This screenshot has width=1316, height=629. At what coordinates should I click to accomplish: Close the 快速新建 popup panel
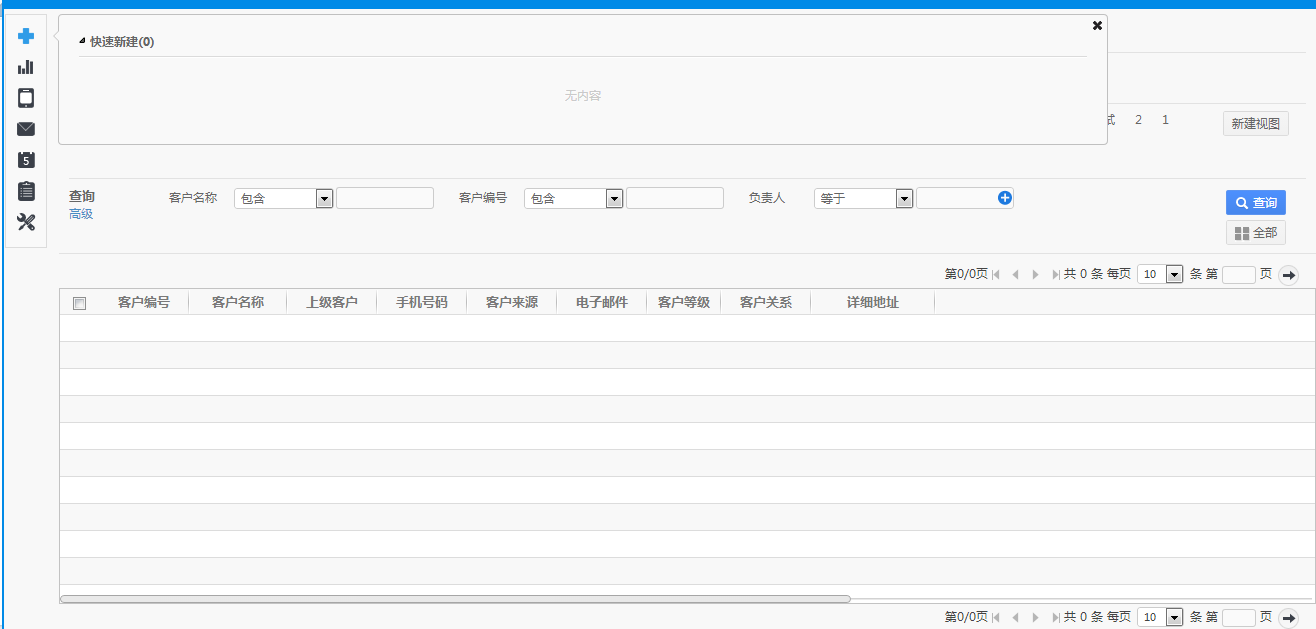(x=1097, y=26)
